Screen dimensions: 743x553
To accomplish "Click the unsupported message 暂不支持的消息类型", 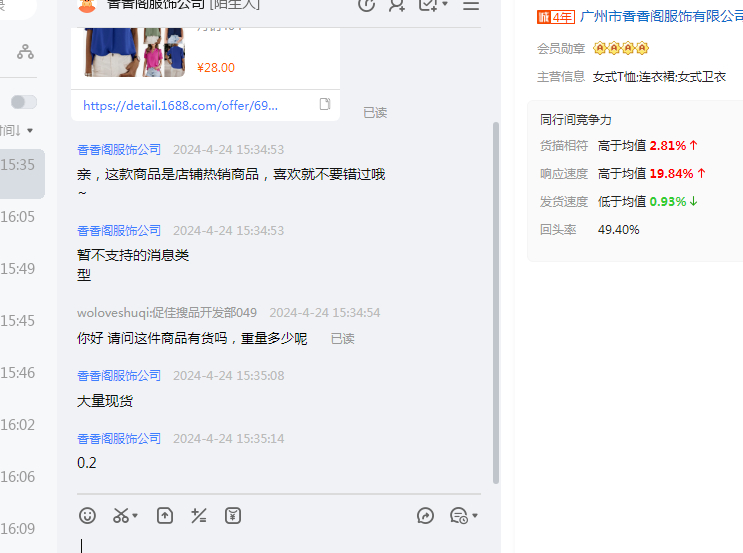I will tap(133, 265).
